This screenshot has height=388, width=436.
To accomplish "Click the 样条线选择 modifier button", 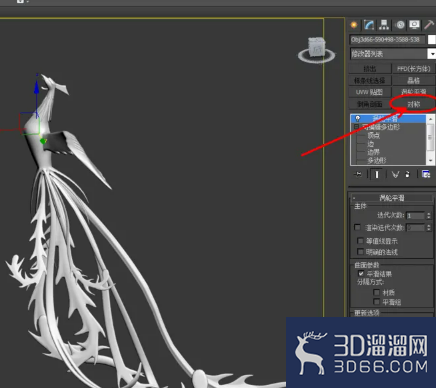I will (370, 81).
